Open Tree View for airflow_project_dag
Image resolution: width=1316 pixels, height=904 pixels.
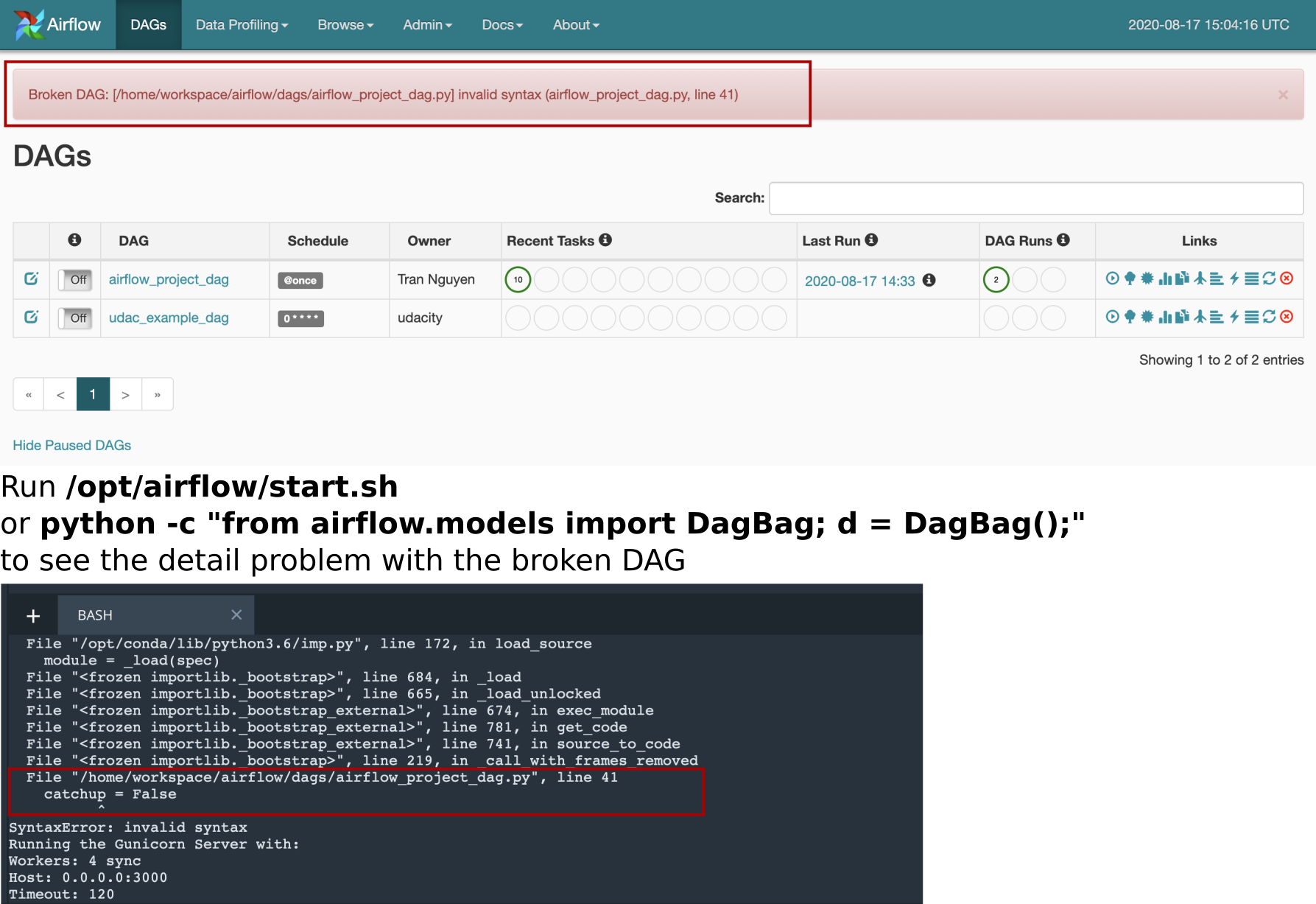pos(1130,278)
